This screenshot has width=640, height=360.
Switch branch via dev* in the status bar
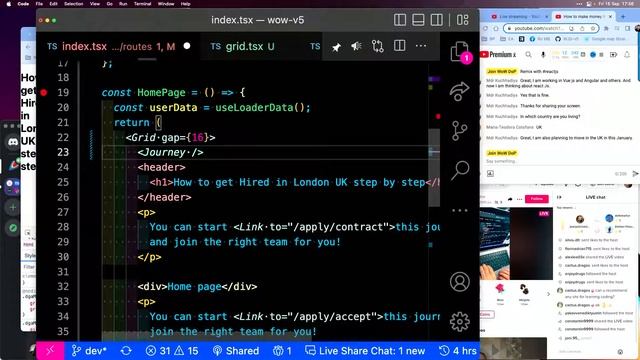point(89,351)
